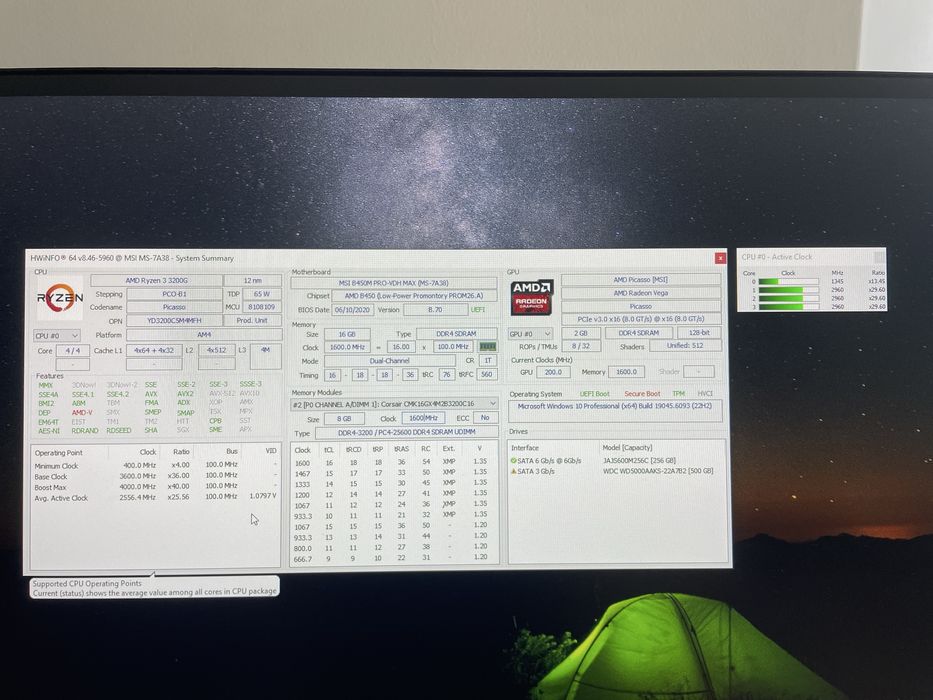Screen dimensions: 933x700
Task: Click the Core count field showing 4 / 4
Action: pyautogui.click(x=73, y=351)
